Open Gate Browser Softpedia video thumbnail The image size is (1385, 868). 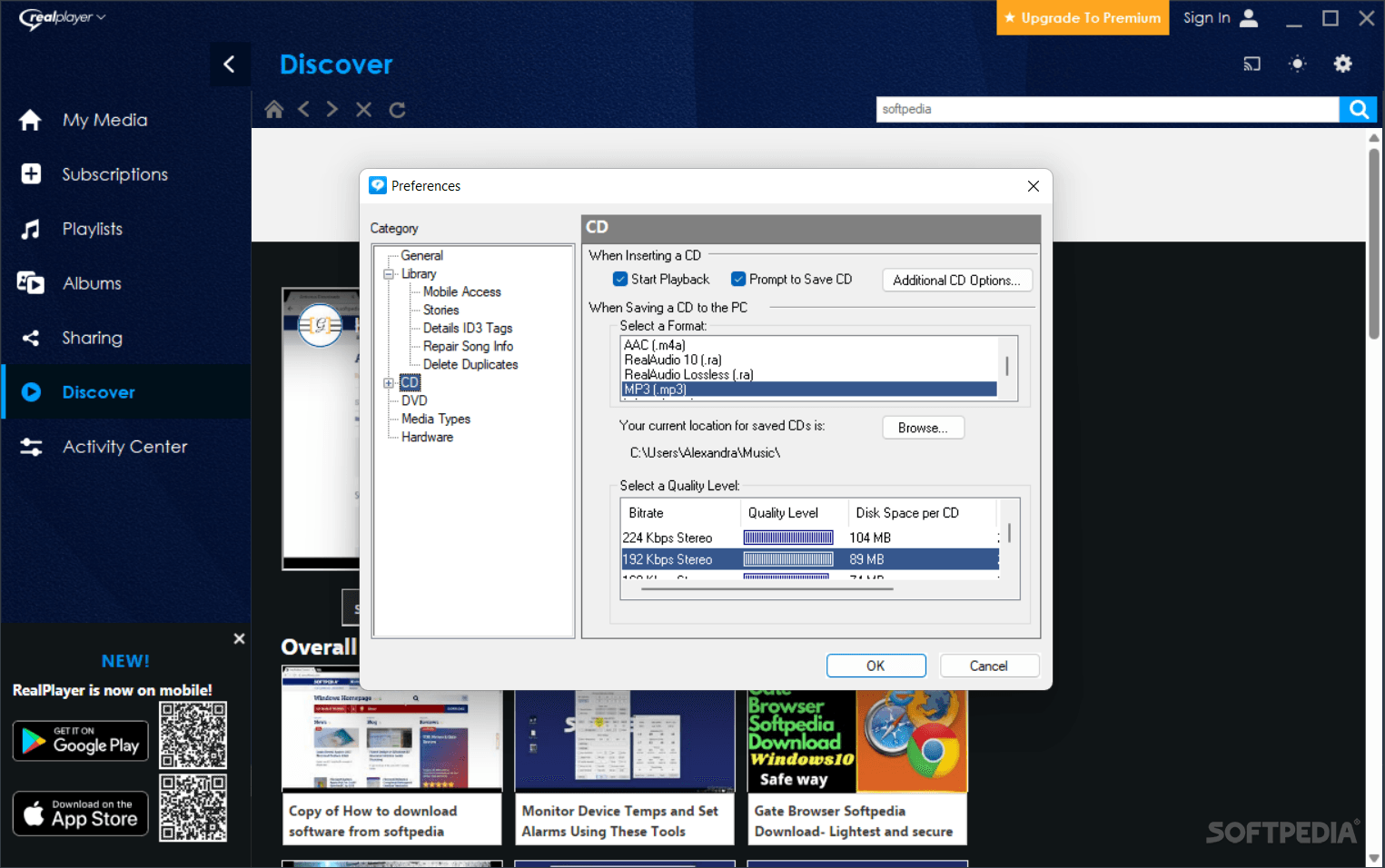(857, 741)
